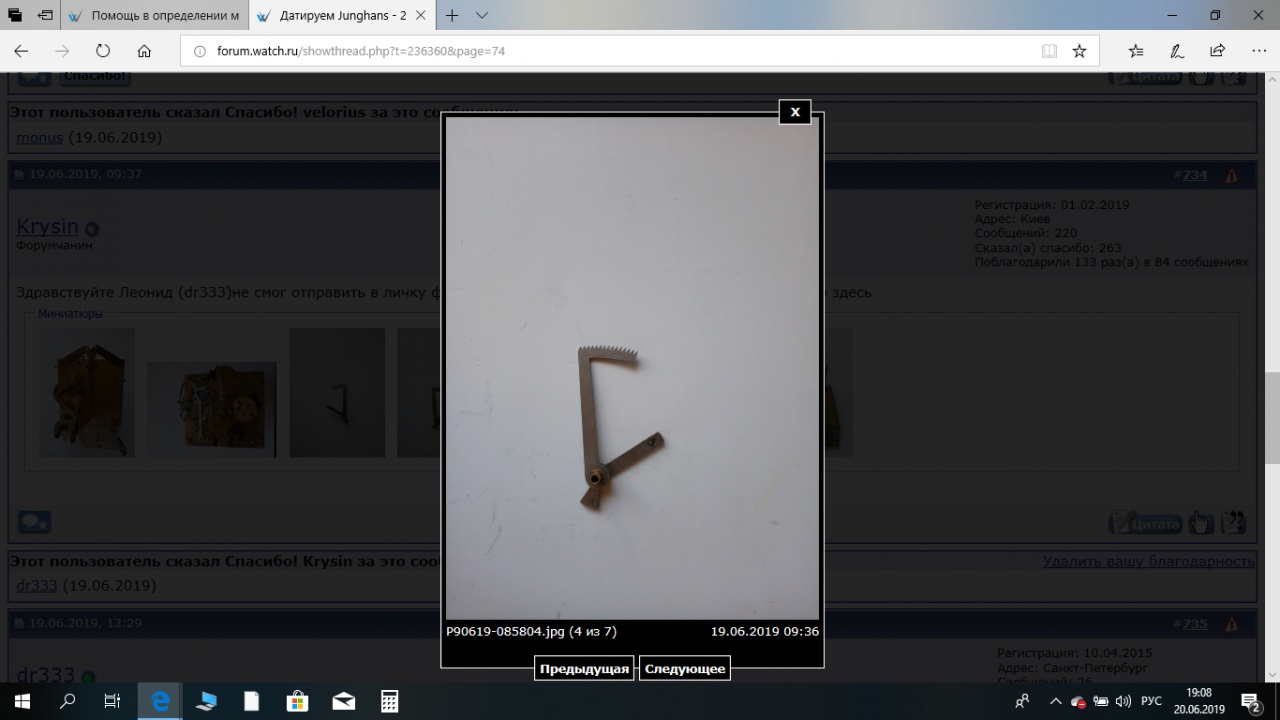Open Mail app from taskbar

point(343,701)
